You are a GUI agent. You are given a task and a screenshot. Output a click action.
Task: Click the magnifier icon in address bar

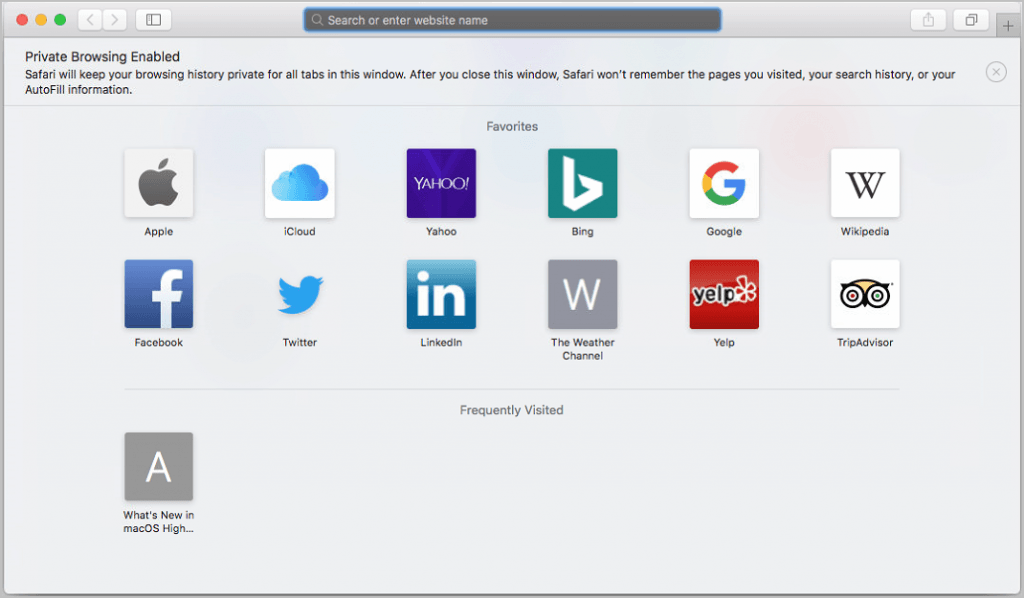317,20
